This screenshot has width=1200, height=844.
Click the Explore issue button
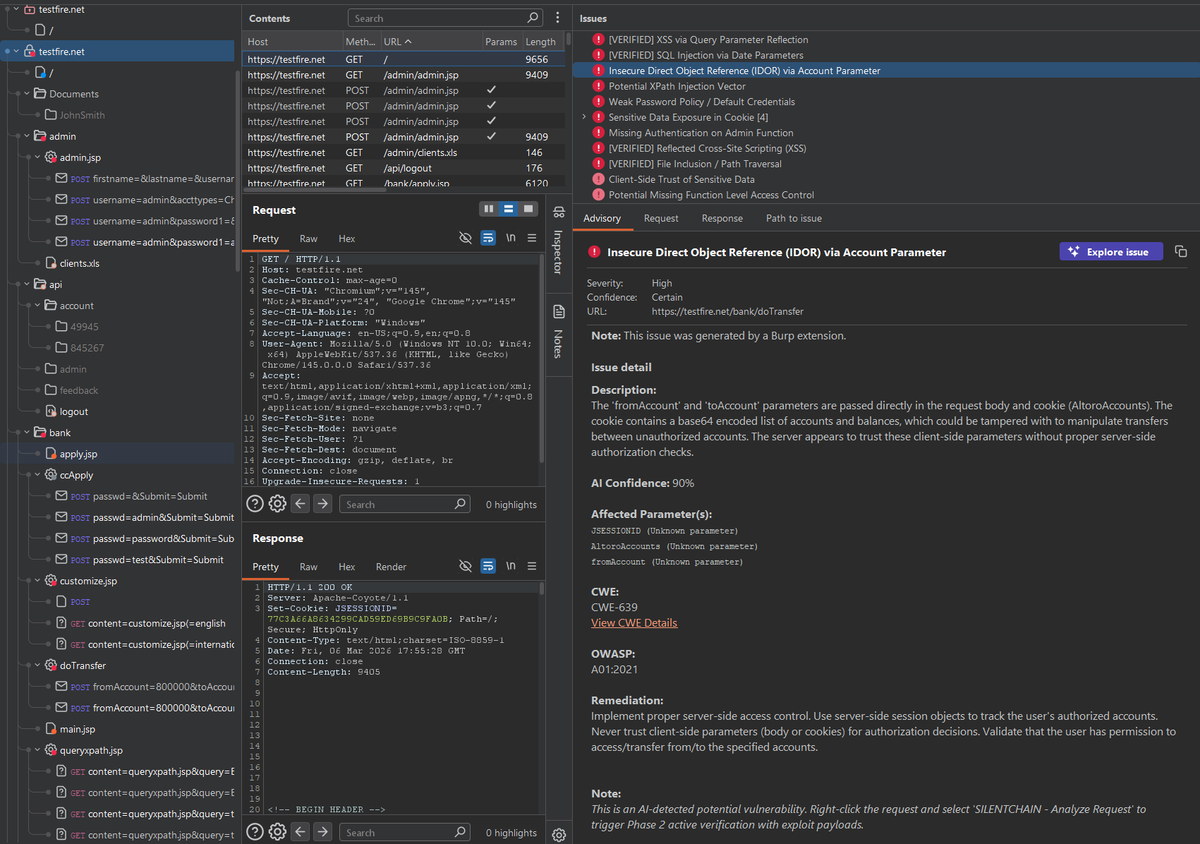point(1111,252)
